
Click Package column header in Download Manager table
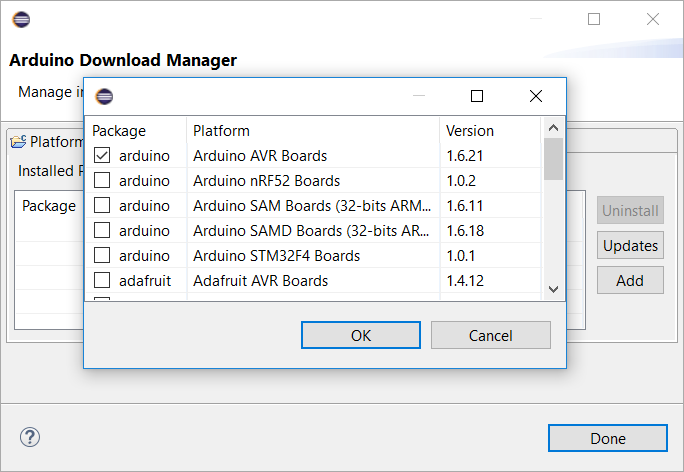(49, 205)
